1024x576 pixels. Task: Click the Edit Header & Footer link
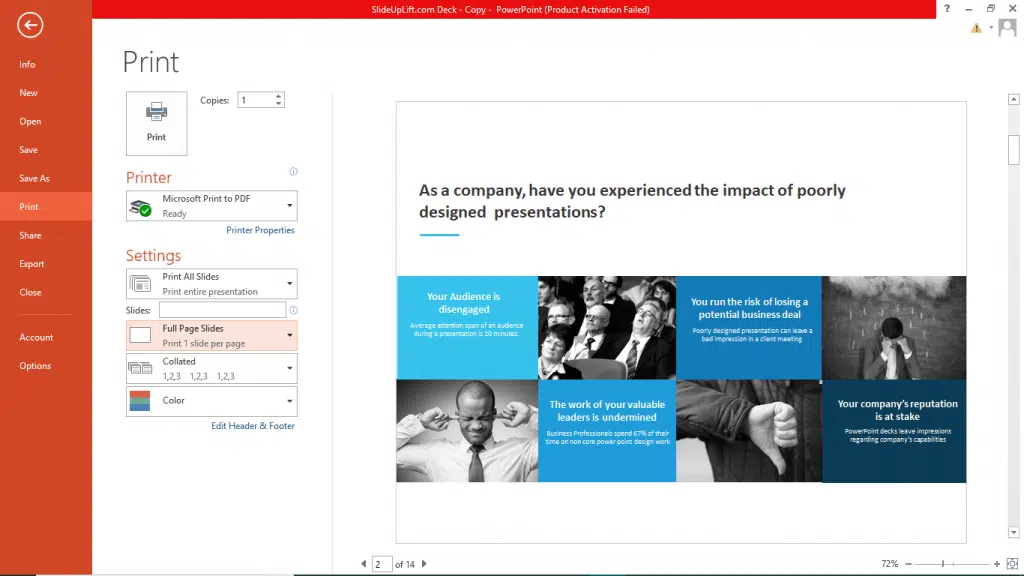point(253,426)
